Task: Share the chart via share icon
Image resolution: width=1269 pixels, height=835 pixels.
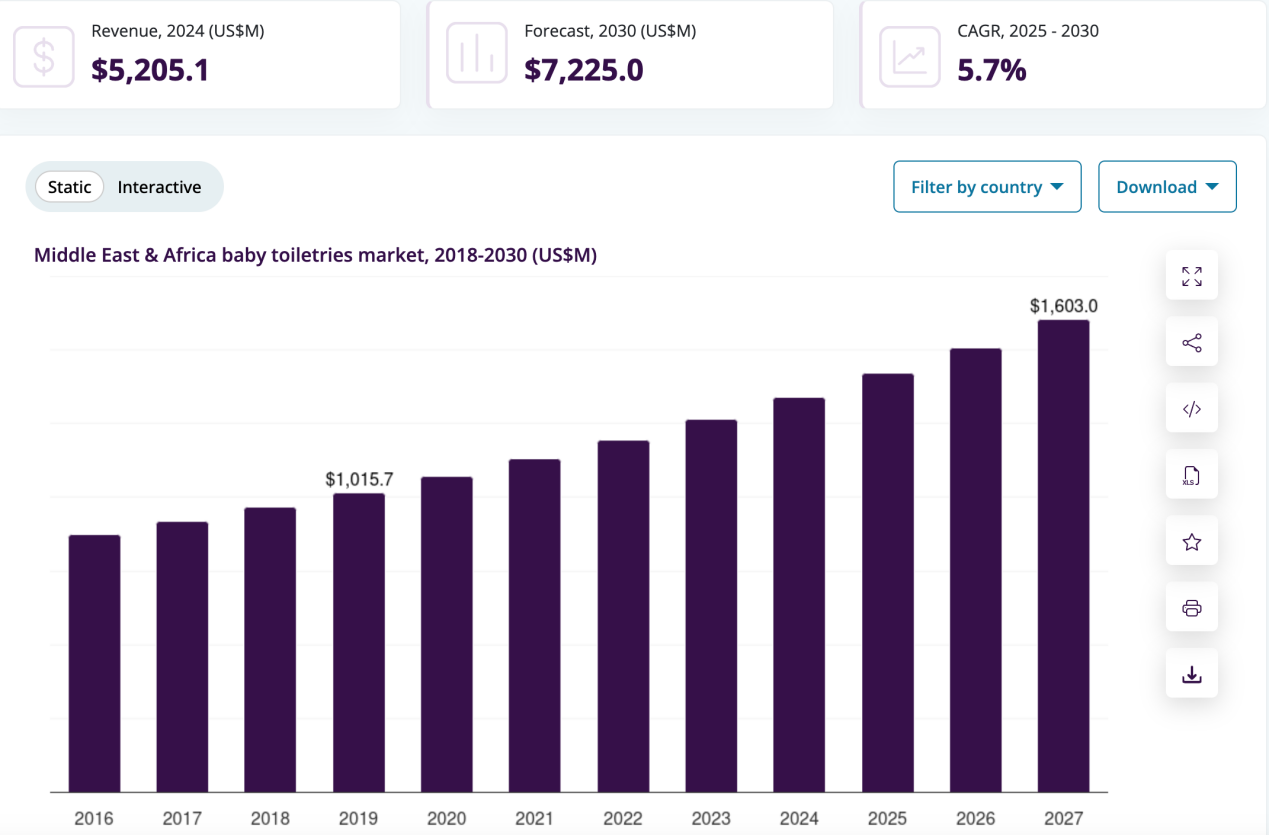Action: click(x=1191, y=343)
